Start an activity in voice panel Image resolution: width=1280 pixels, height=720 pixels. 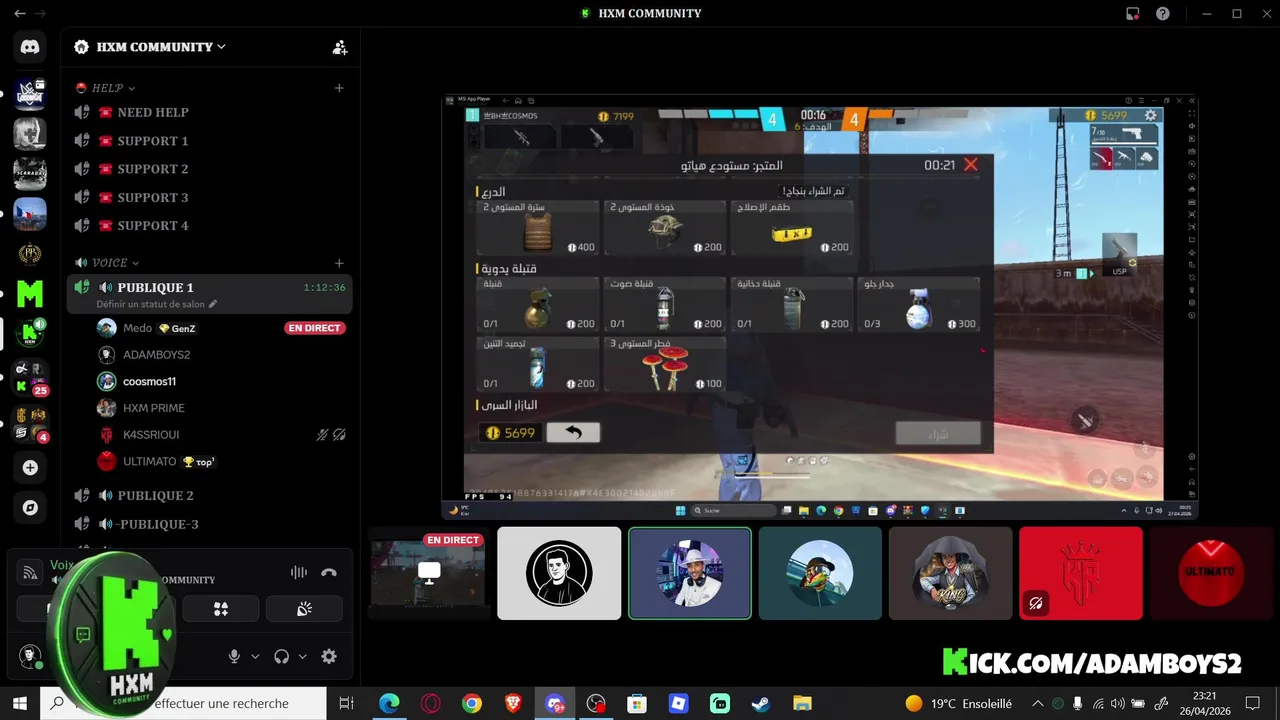(221, 609)
